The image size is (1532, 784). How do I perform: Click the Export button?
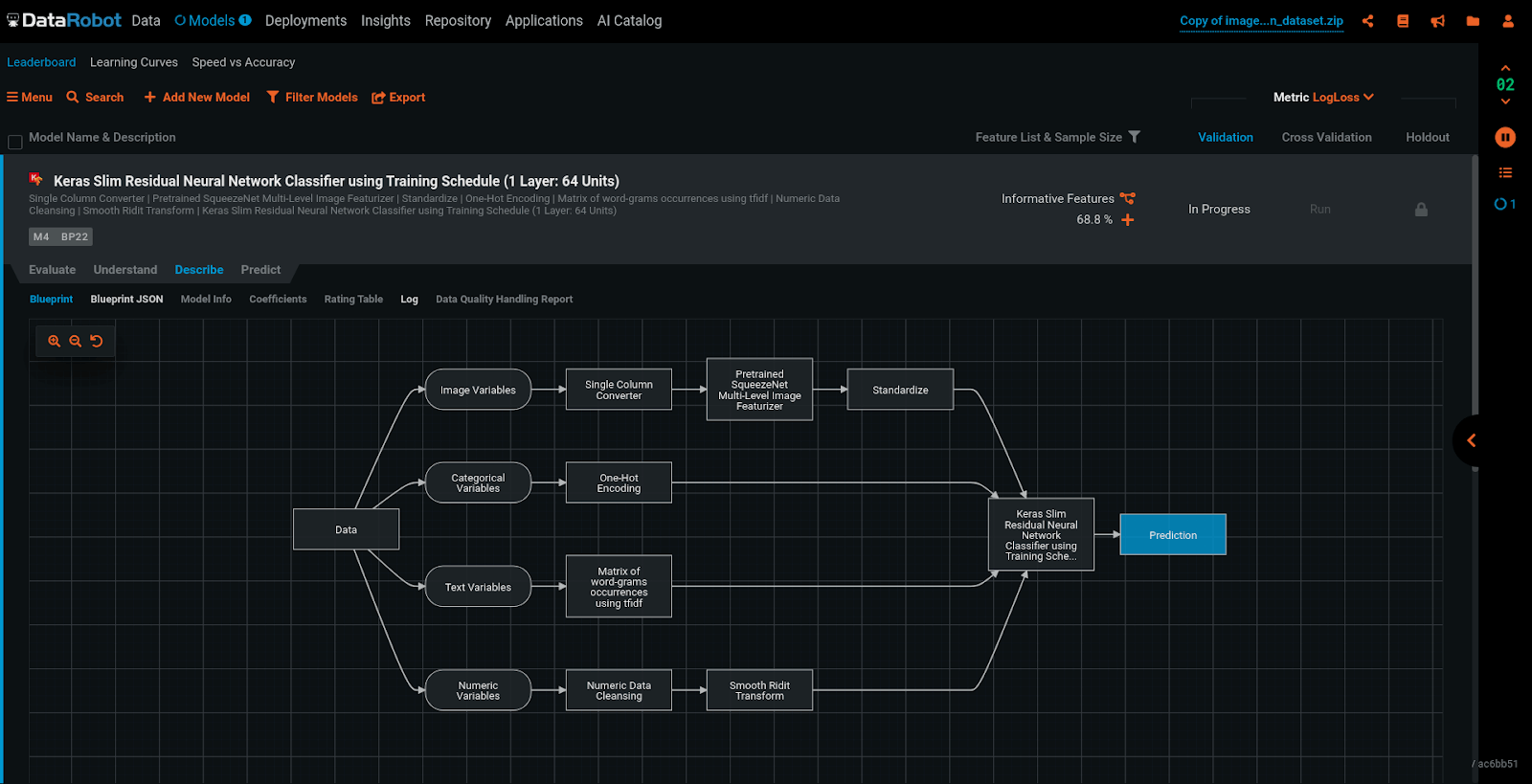(x=398, y=97)
